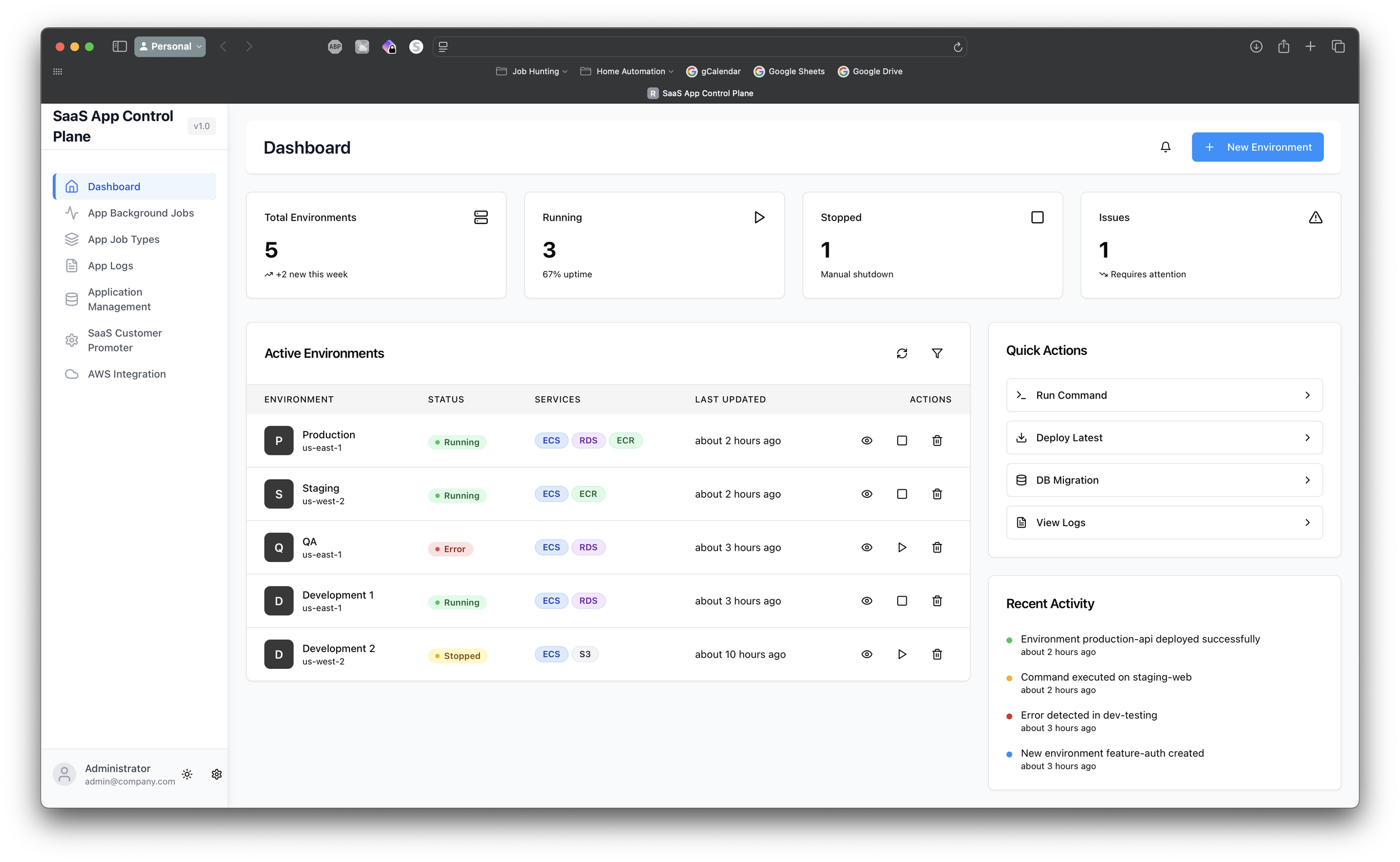1400x862 pixels.
Task: Click the notifications bell icon
Action: (1165, 147)
